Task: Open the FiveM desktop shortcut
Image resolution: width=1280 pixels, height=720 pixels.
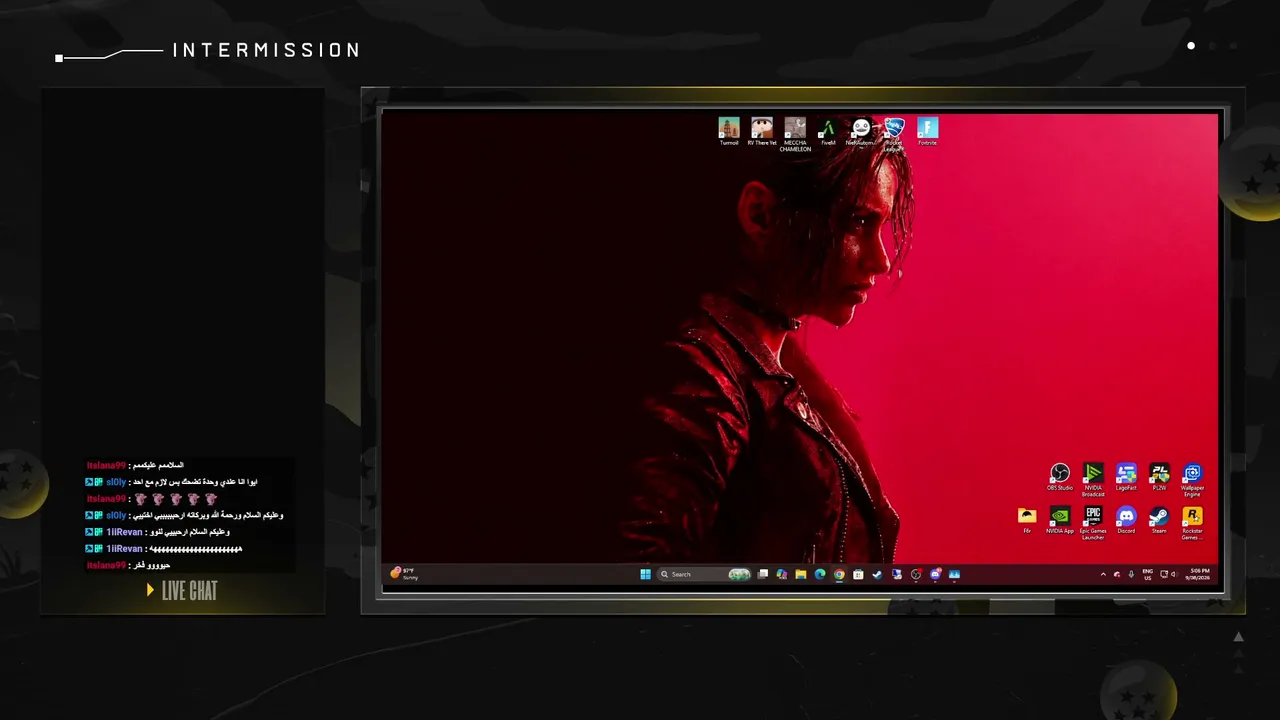Action: (828, 131)
